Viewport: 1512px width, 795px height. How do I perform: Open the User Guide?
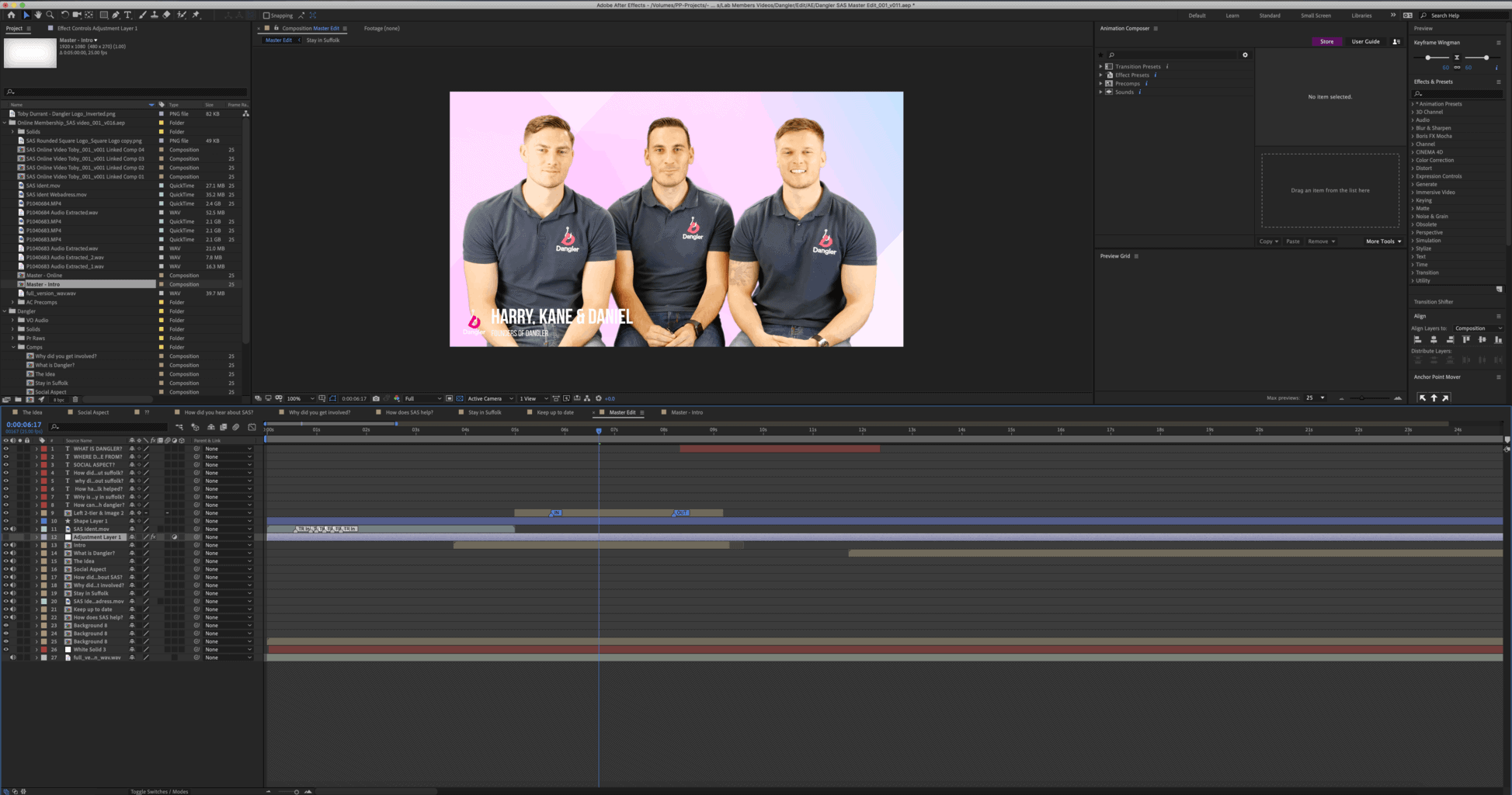[x=1365, y=42]
